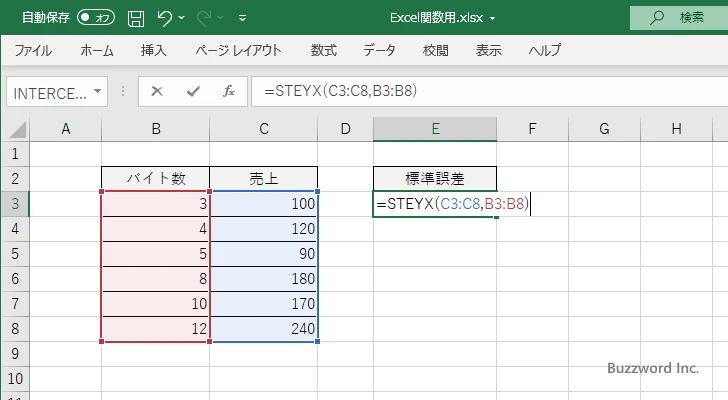Screen dimensions: 728x400
Task: Click the Name Box showing INTERCE...
Action: tap(49, 92)
